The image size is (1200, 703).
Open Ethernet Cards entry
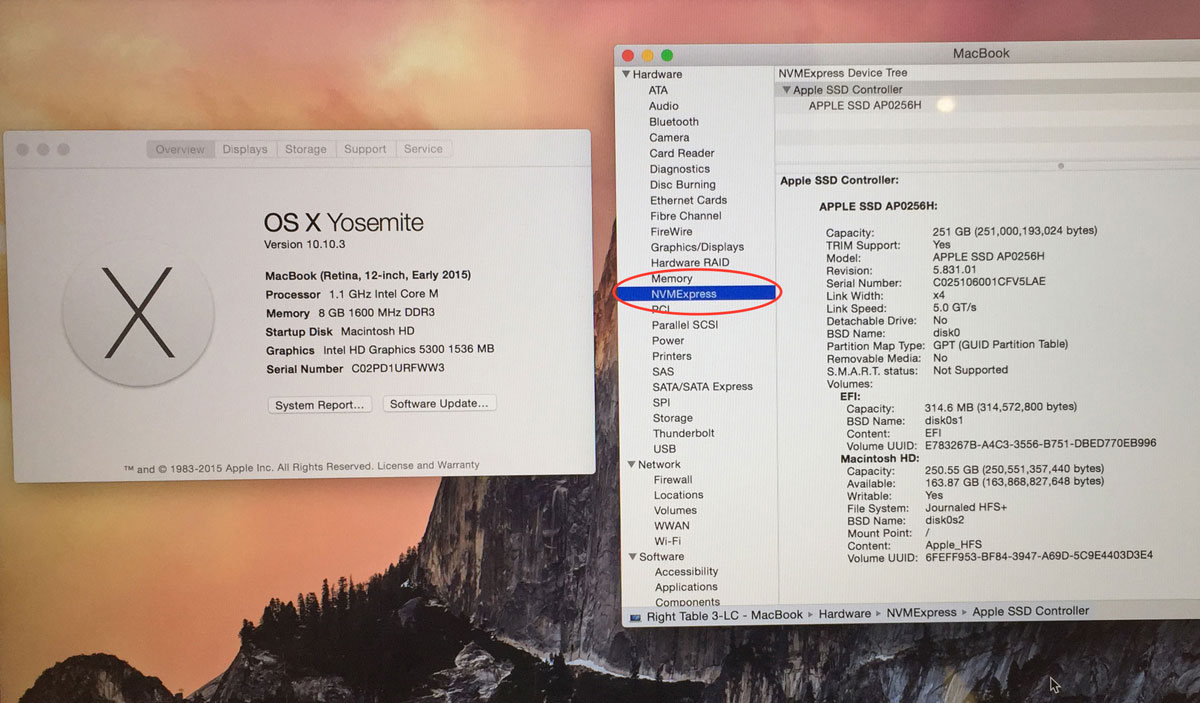coord(688,200)
